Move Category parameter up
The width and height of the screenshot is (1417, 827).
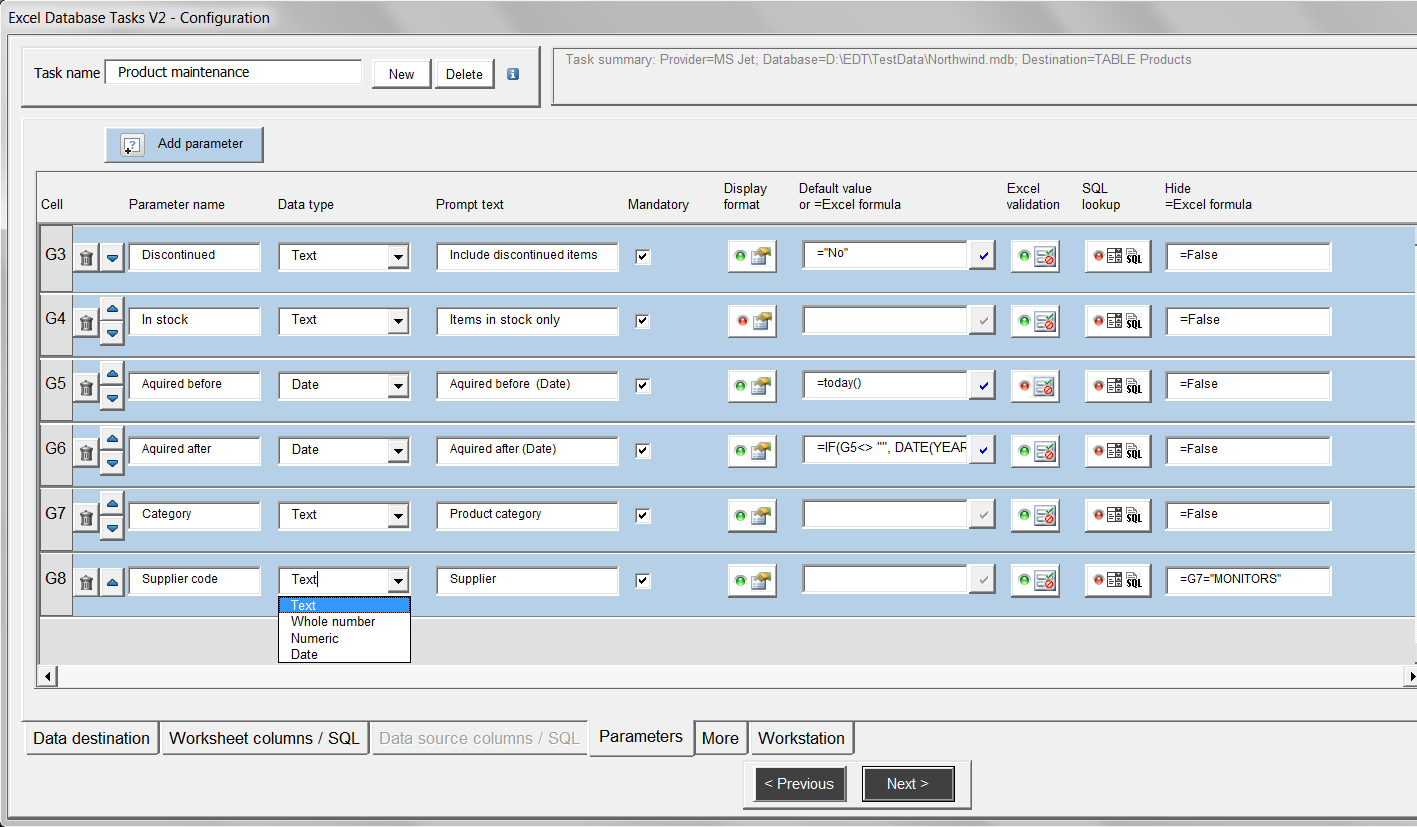pos(112,503)
